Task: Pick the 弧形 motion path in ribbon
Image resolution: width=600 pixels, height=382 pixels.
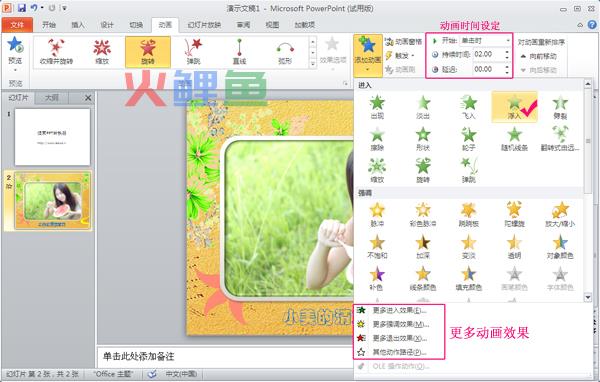Action: (x=285, y=52)
